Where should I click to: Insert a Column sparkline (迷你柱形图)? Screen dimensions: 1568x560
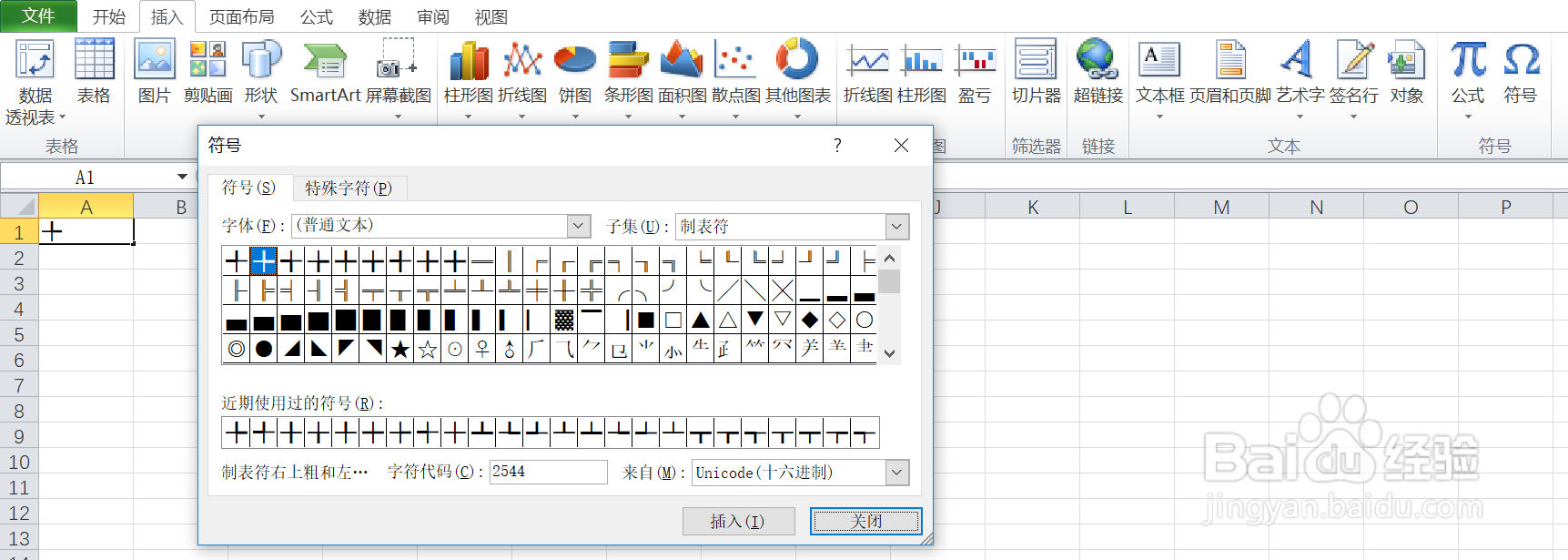pyautogui.click(x=922, y=73)
